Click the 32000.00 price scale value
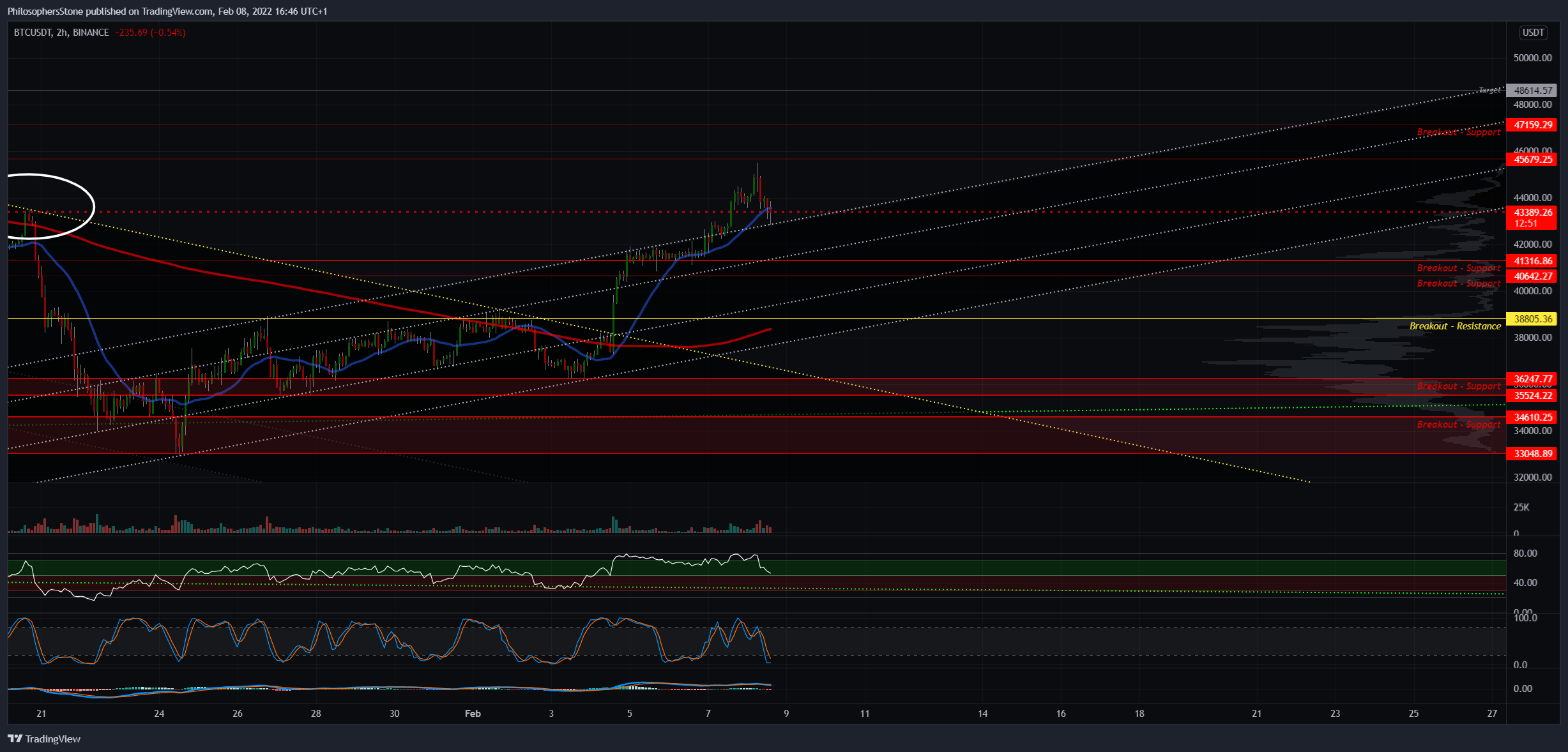 pos(1532,478)
